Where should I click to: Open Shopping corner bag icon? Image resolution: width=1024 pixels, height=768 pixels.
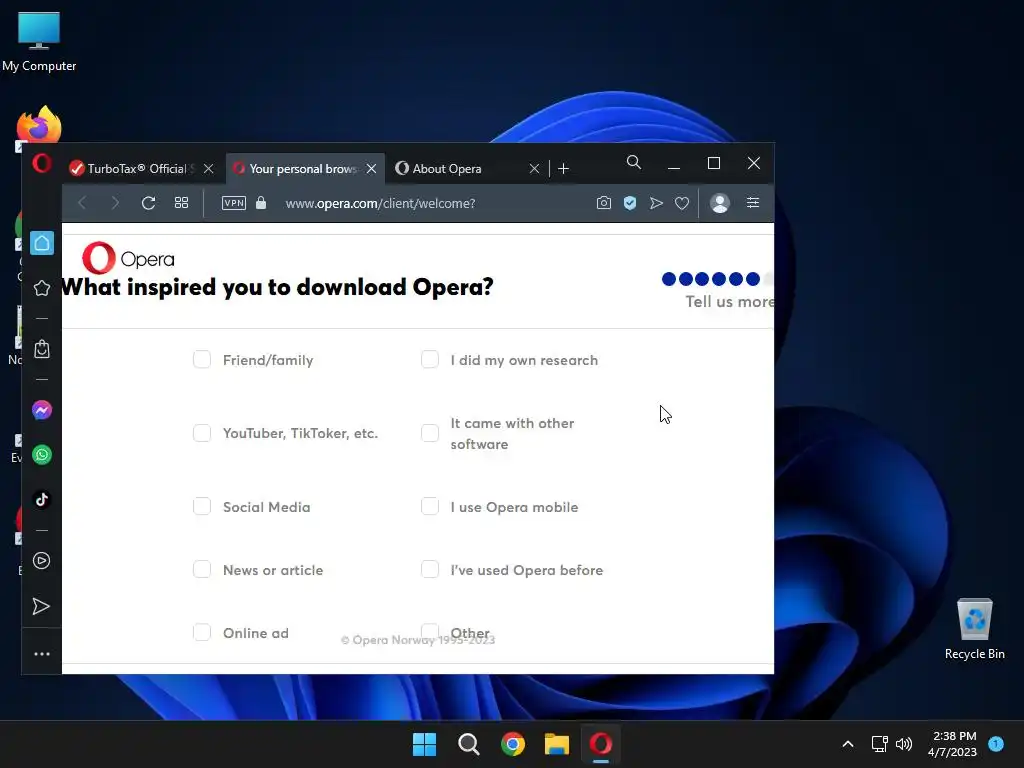[x=42, y=349]
